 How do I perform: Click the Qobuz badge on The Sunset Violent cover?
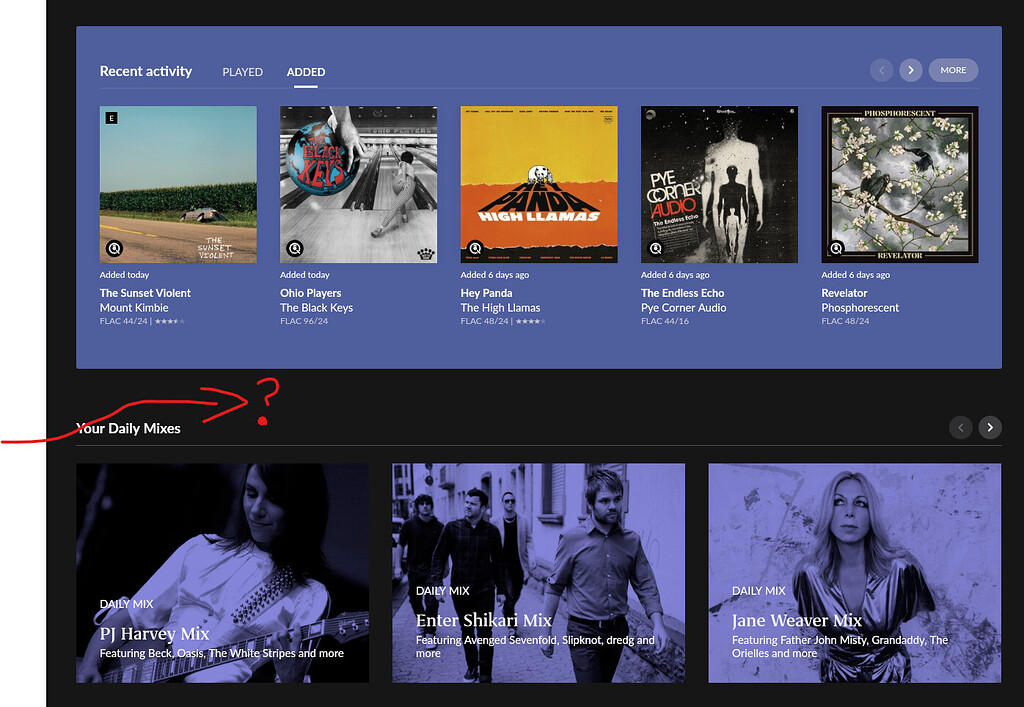click(112, 248)
